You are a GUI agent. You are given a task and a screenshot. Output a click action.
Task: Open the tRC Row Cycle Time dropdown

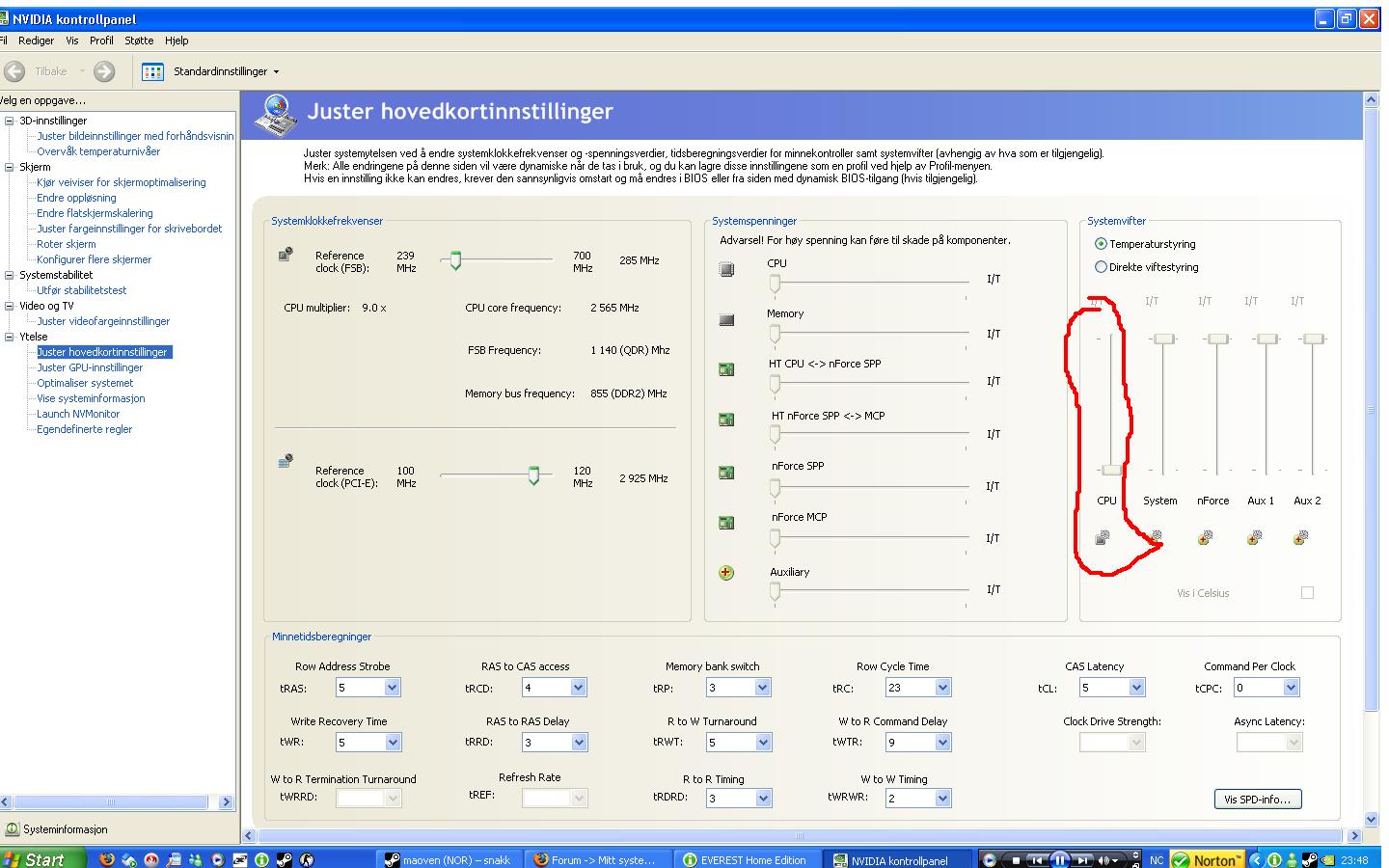(x=942, y=688)
